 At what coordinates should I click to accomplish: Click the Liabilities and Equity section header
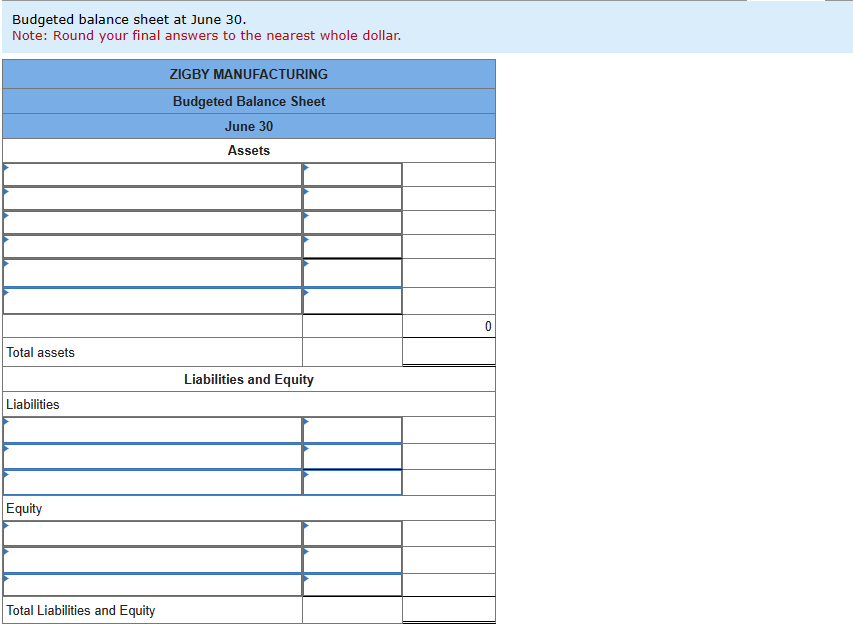[249, 379]
